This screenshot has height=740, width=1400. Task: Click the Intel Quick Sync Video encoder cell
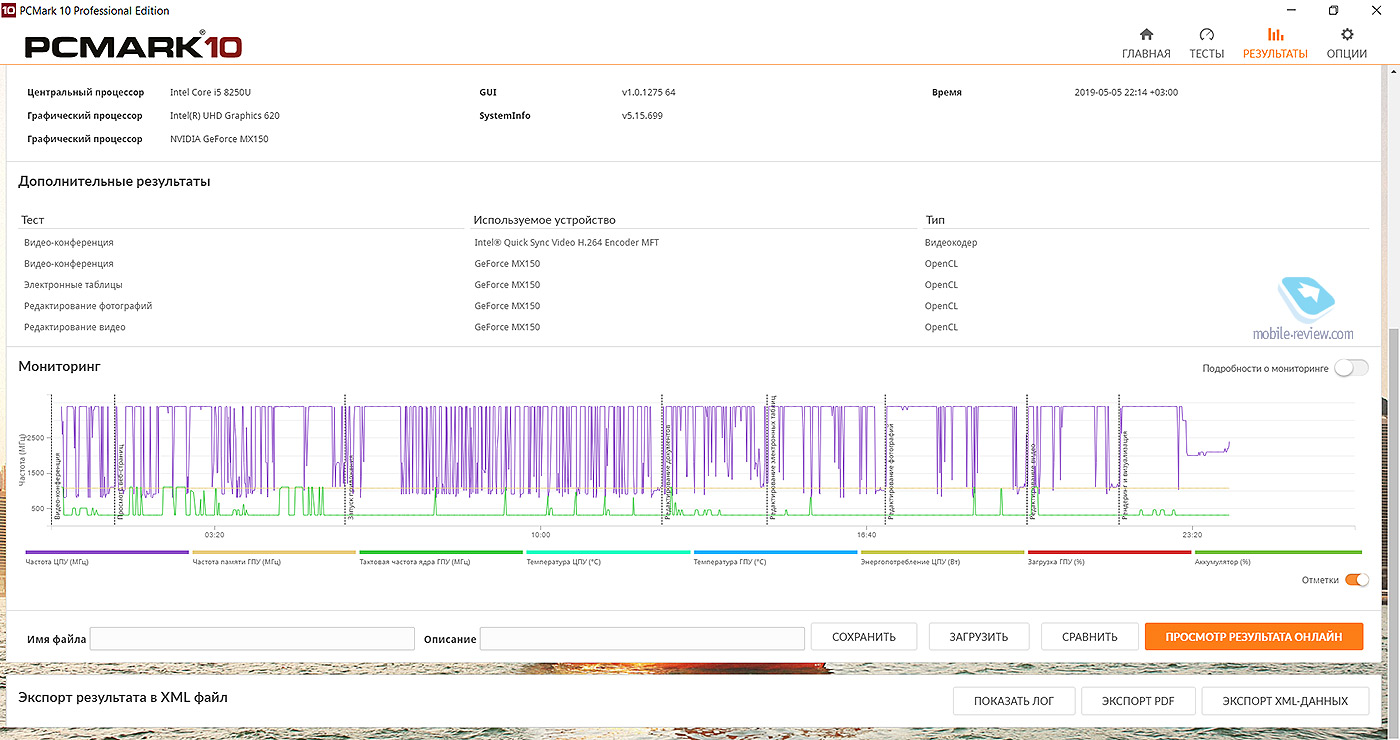point(566,243)
